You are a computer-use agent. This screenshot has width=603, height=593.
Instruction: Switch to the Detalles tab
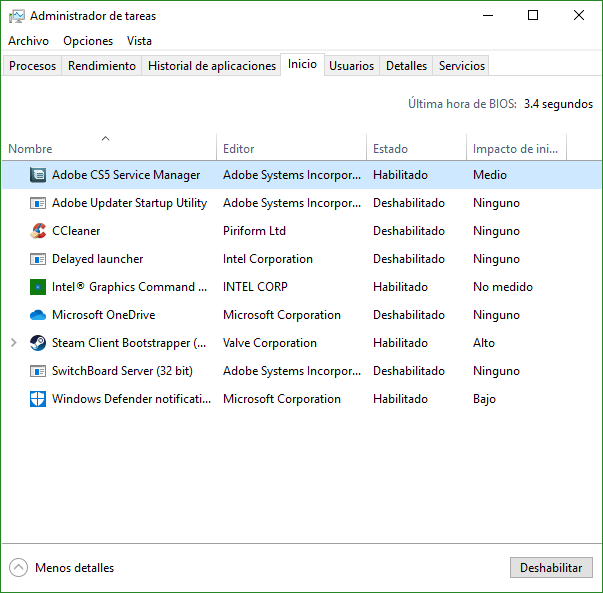(406, 66)
